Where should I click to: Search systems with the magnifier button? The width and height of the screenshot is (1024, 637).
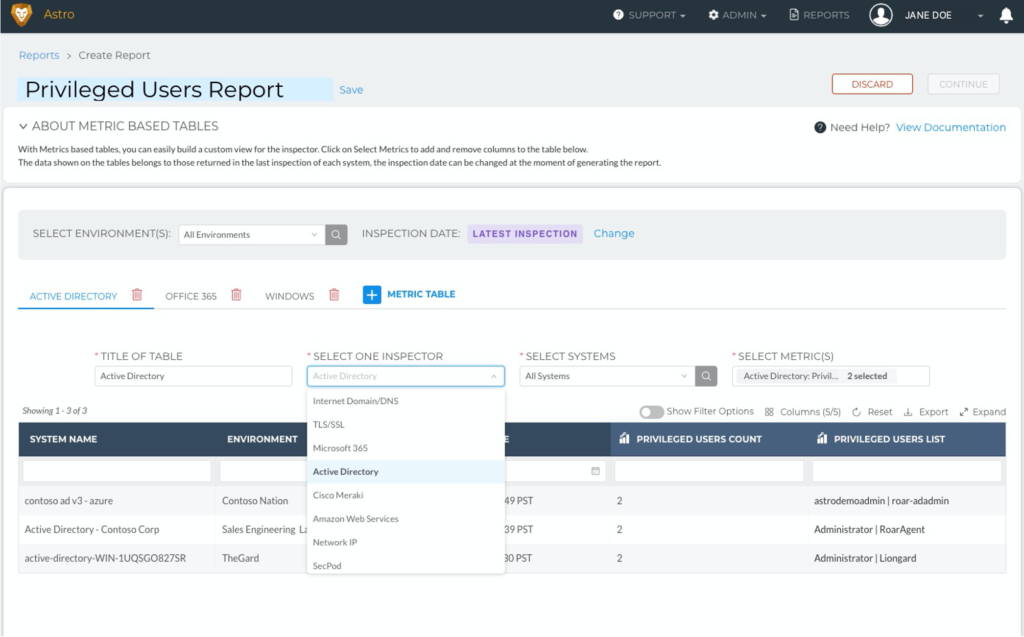706,376
